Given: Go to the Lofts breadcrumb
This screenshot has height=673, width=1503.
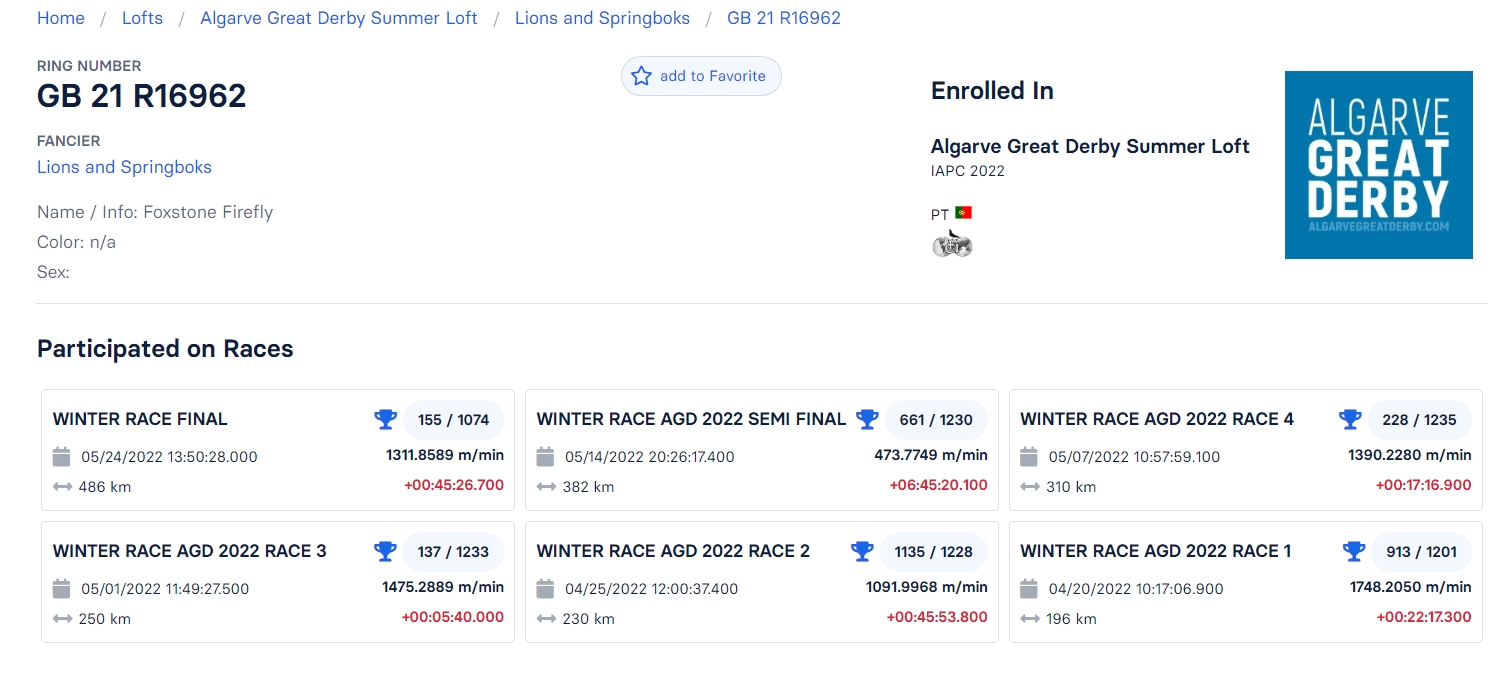Looking at the screenshot, I should [142, 18].
